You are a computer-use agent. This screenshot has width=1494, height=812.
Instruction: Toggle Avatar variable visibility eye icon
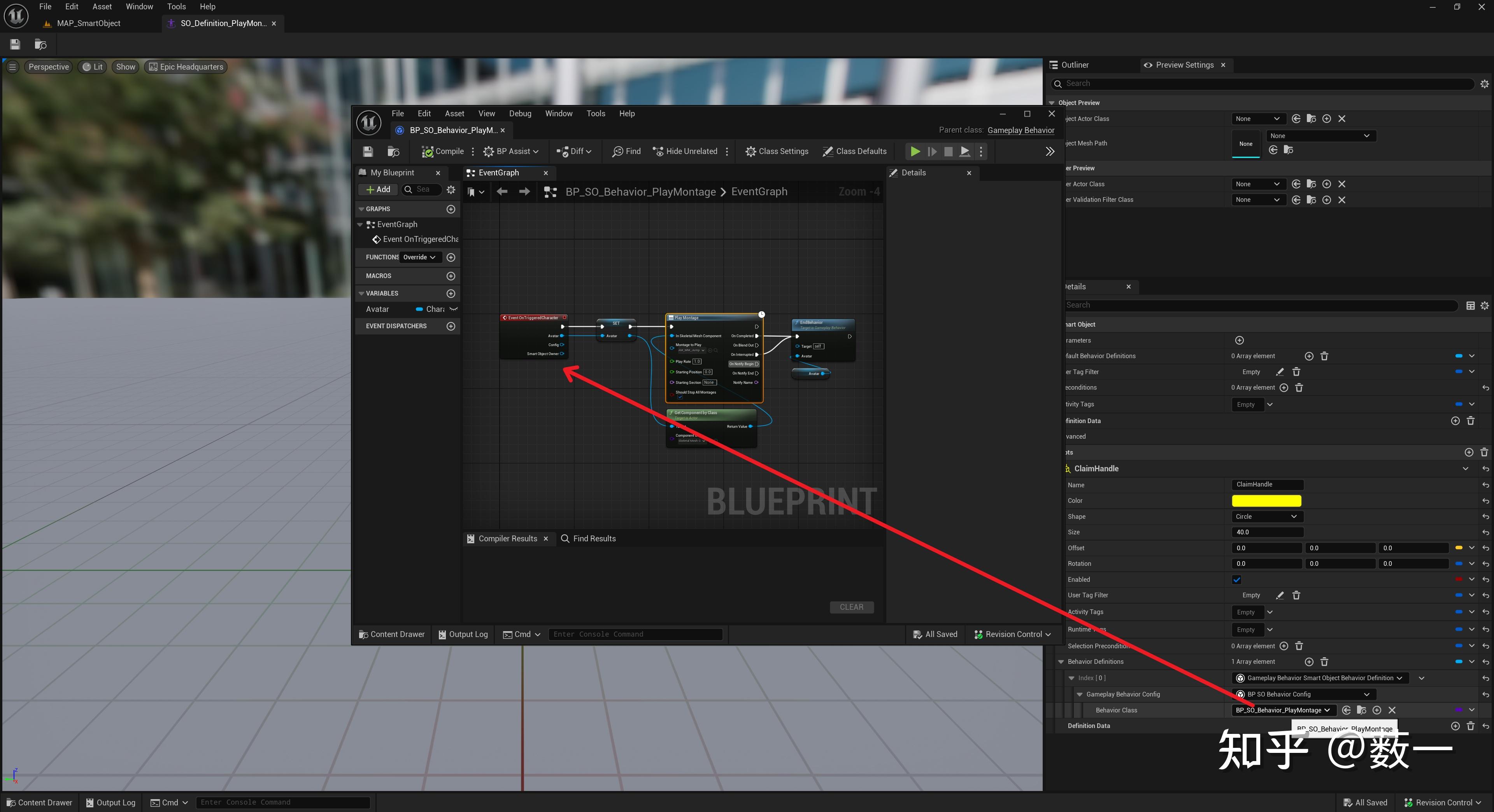point(454,309)
